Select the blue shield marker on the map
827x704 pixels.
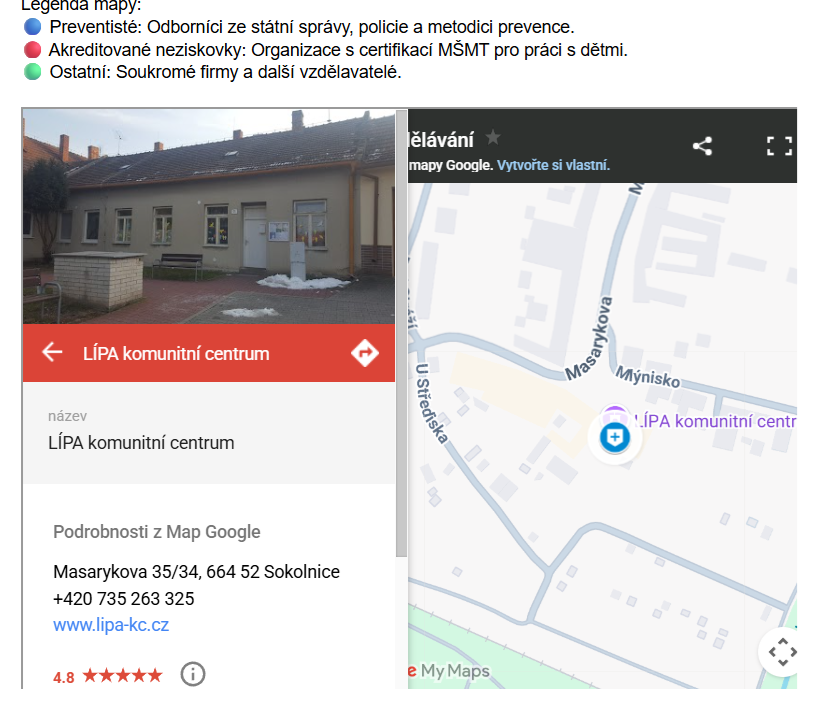pos(615,438)
